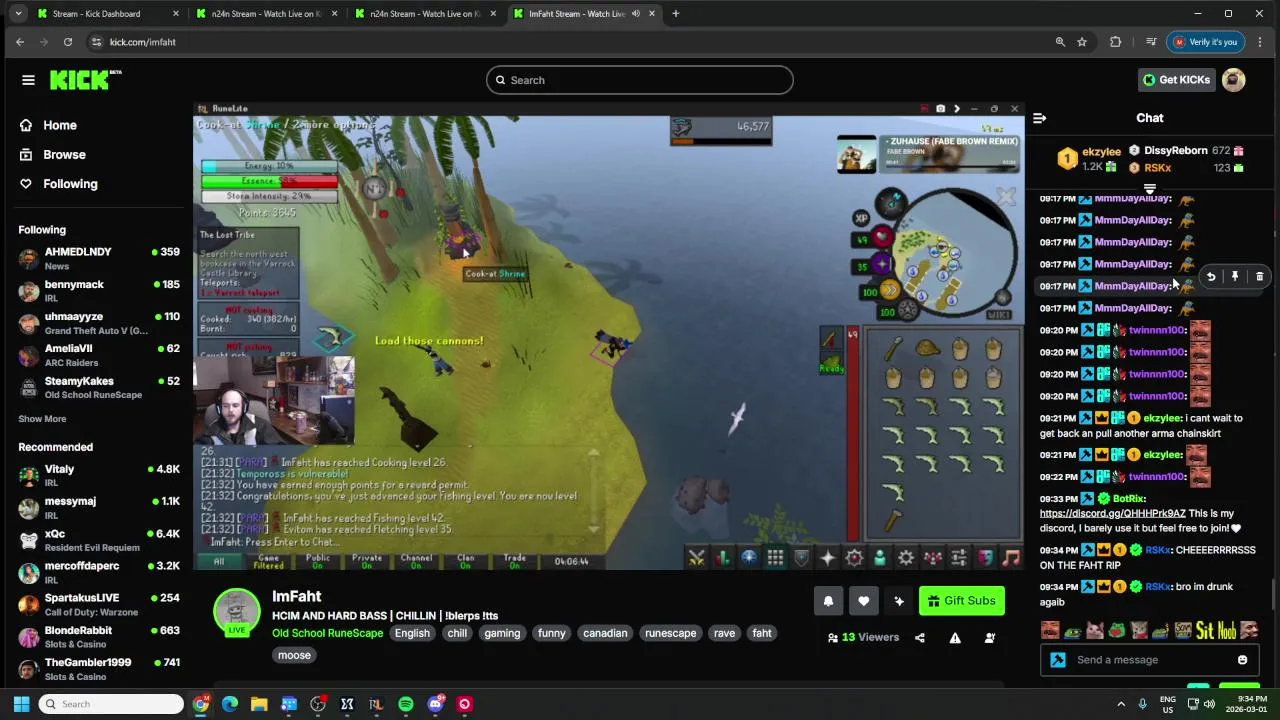Open the tab search dropdown arrow
1280x720 pixels.
(18, 14)
